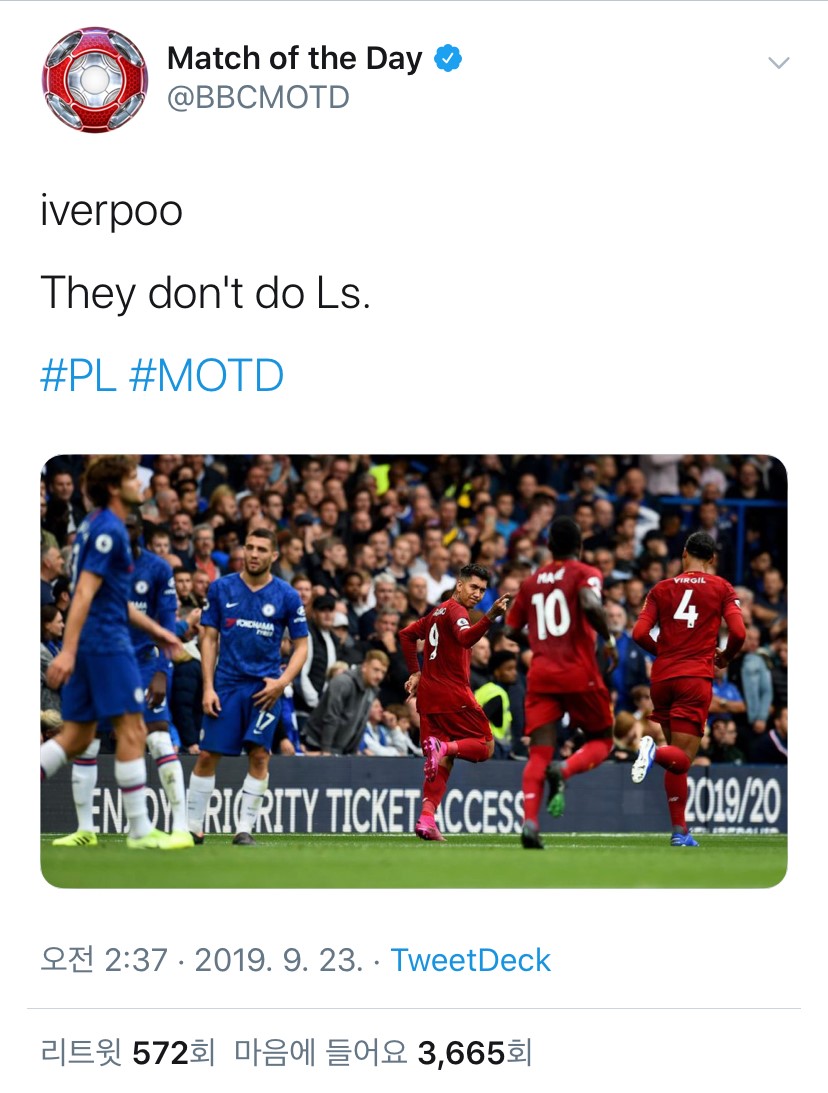Open the #MOTD hashtag
This screenshot has height=1093, width=828.
[207, 375]
